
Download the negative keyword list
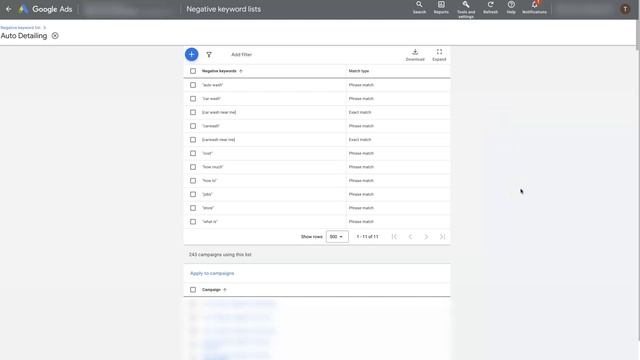click(x=415, y=55)
